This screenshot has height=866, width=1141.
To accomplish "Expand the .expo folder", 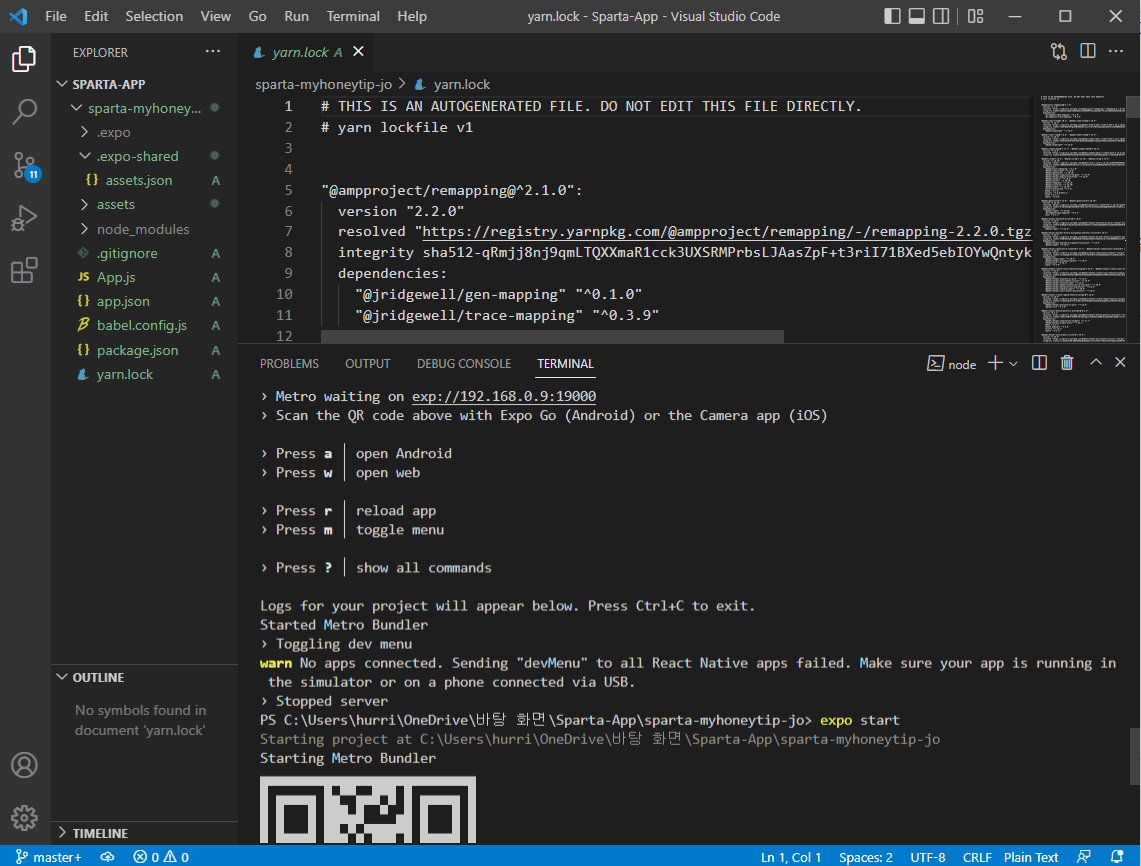I will point(145,132).
